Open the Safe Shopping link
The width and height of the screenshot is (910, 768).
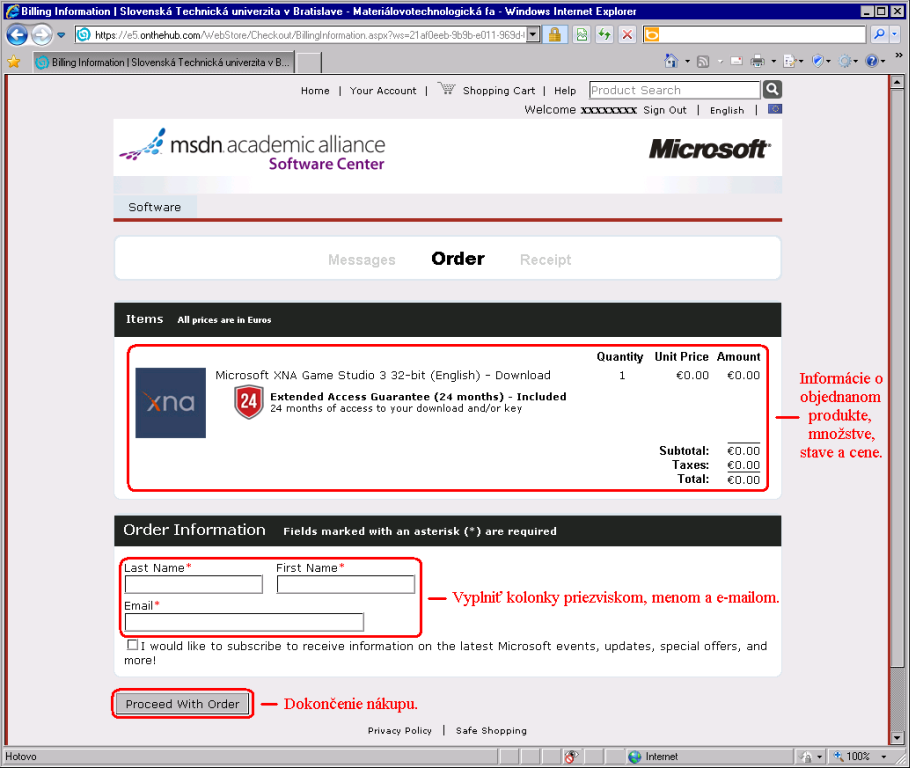coord(492,731)
